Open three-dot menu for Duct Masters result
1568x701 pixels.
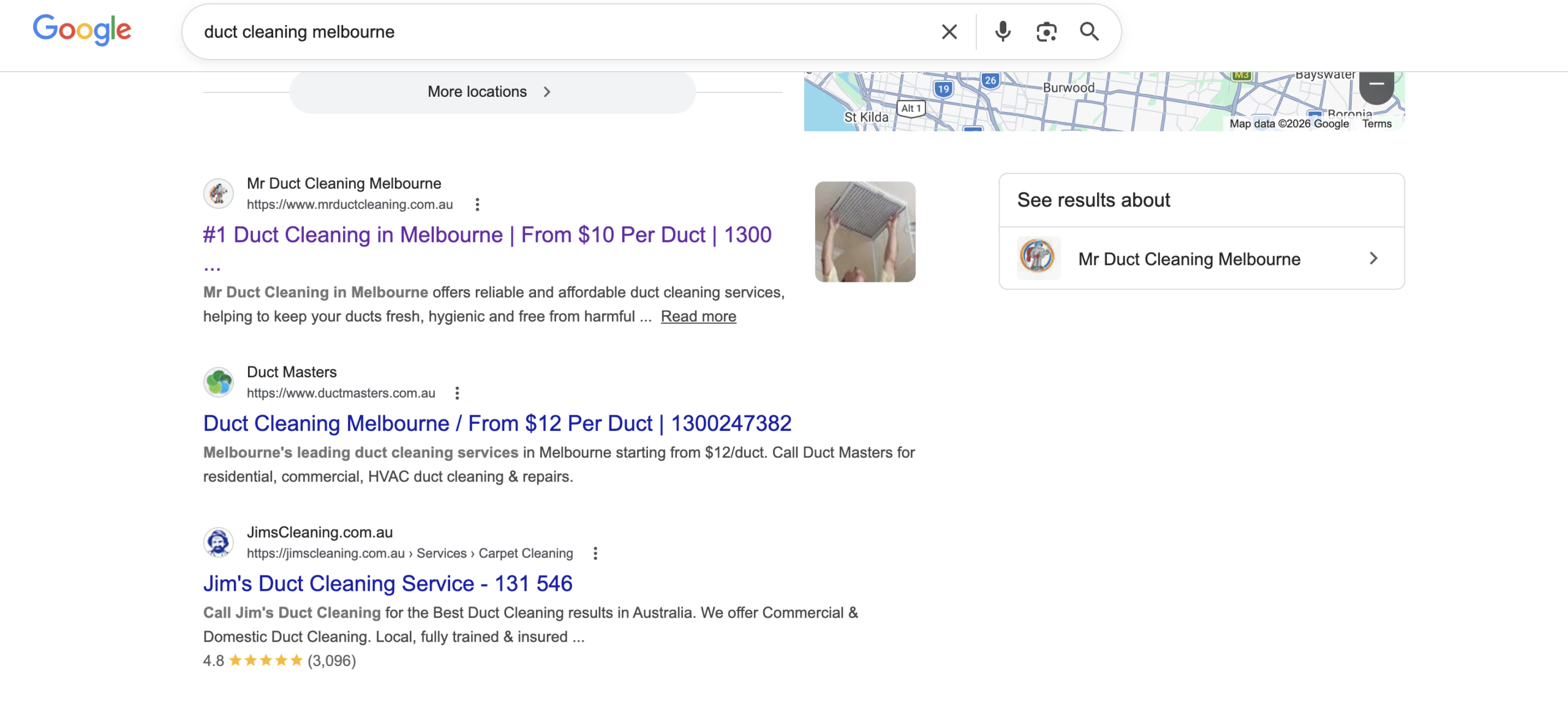click(457, 393)
